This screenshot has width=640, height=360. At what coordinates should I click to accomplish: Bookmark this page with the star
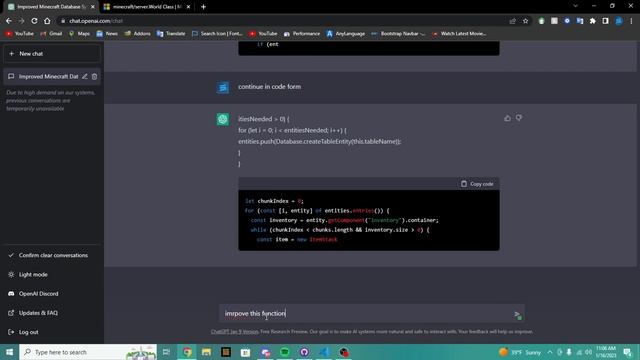coord(526,21)
